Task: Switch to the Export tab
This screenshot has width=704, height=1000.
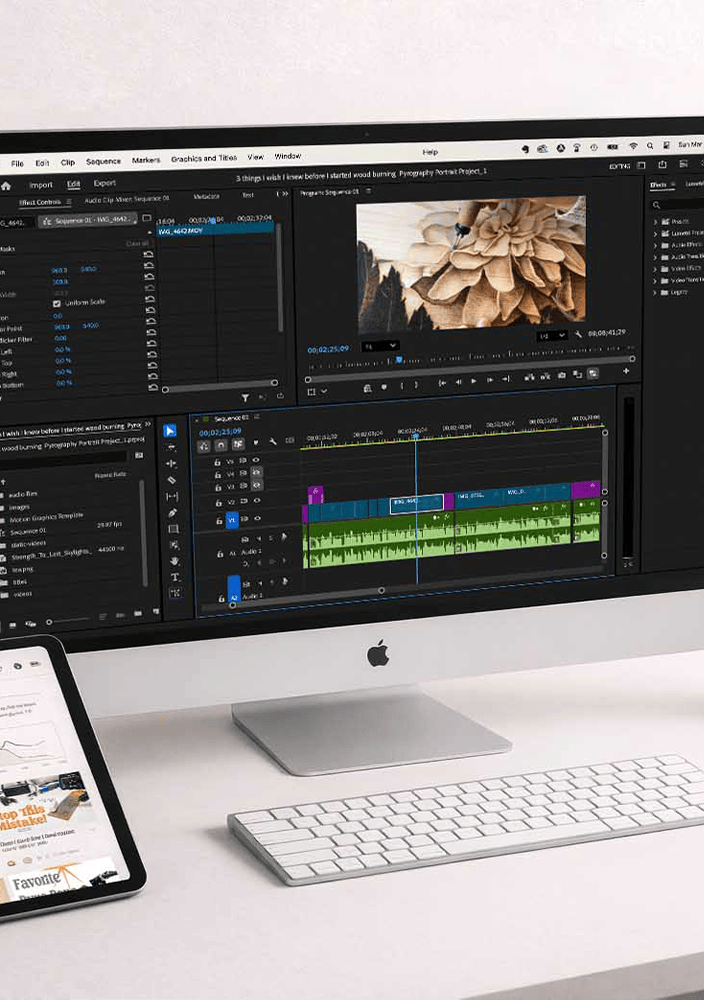Action: pyautogui.click(x=105, y=183)
